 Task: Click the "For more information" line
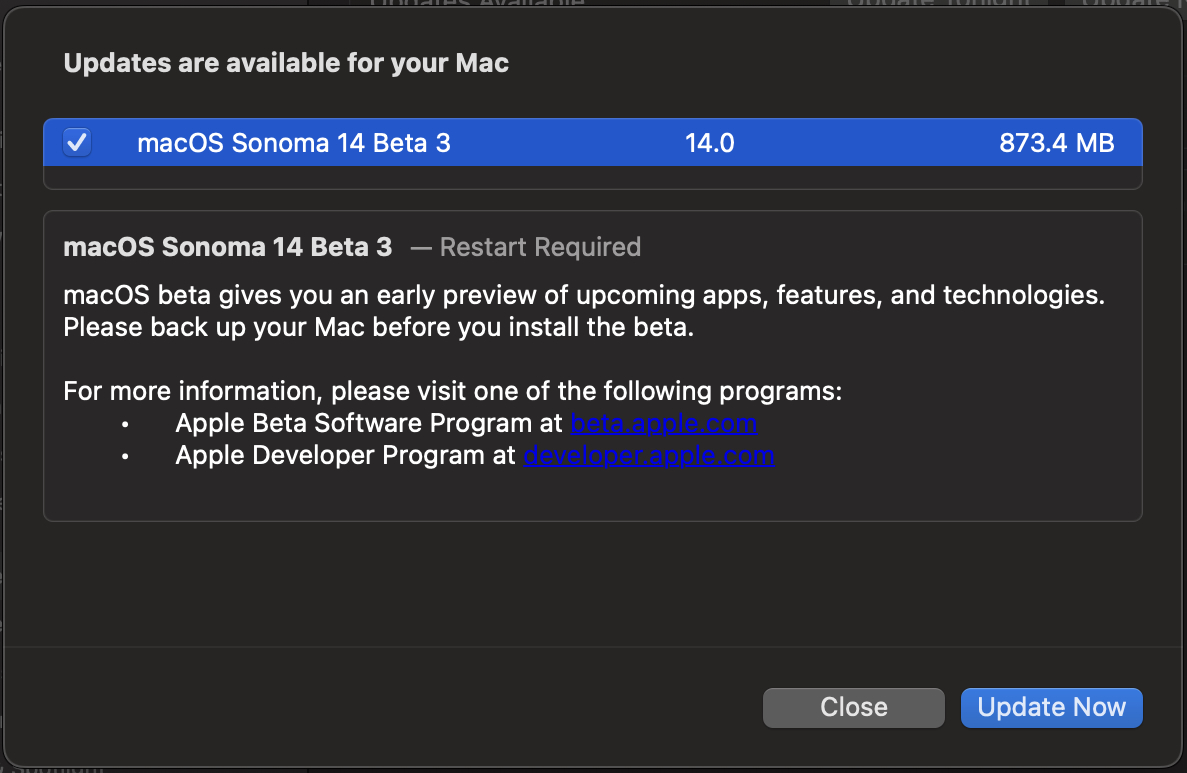pos(452,390)
